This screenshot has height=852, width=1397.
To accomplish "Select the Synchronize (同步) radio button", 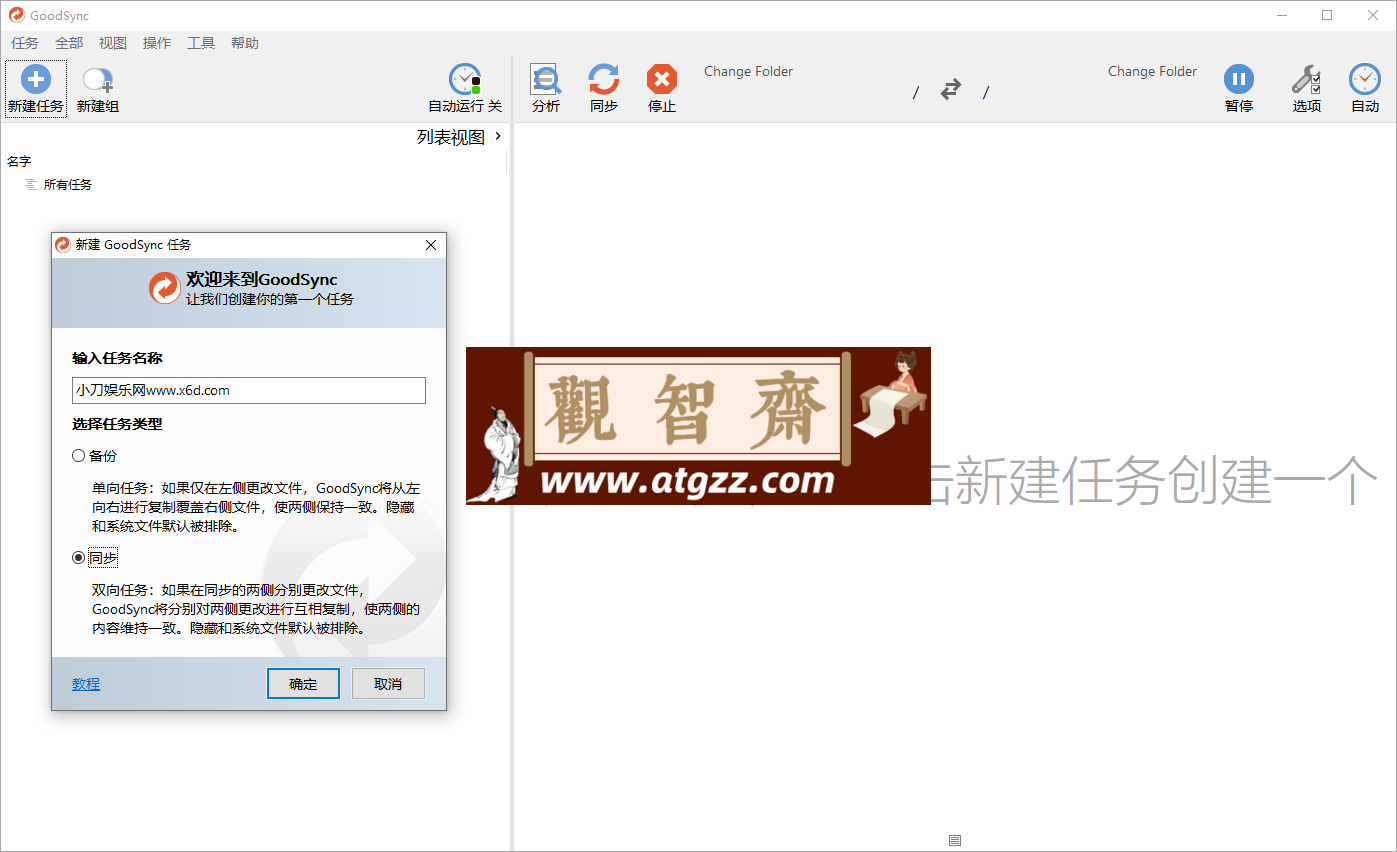I will click(x=79, y=558).
